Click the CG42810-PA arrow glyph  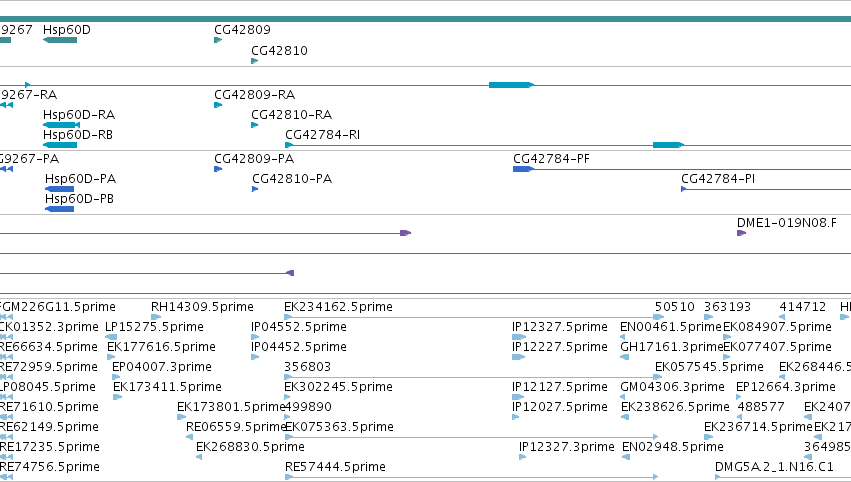[x=255, y=189]
